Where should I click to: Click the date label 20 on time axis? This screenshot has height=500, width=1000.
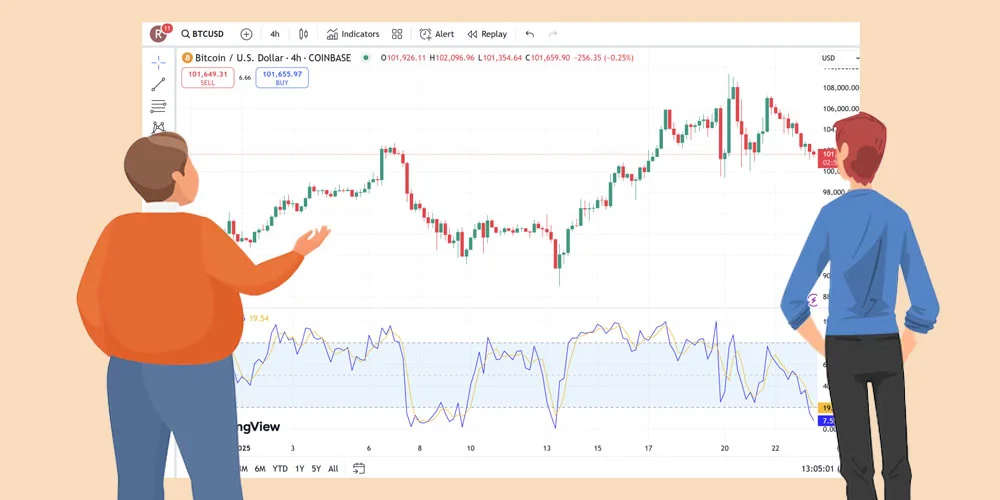[x=724, y=448]
